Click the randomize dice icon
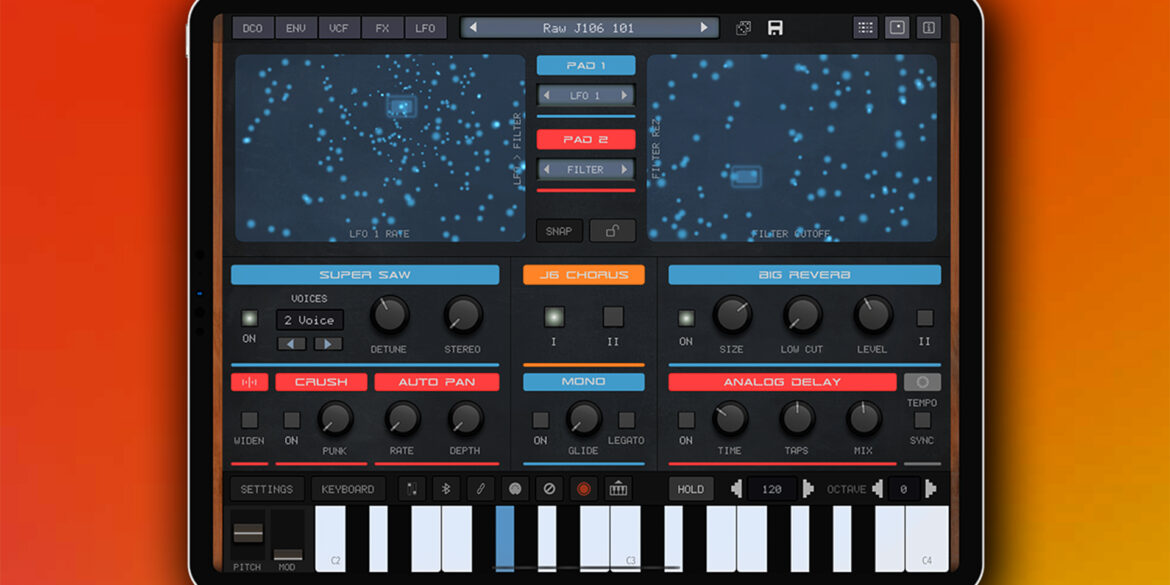1170x585 pixels. point(743,27)
